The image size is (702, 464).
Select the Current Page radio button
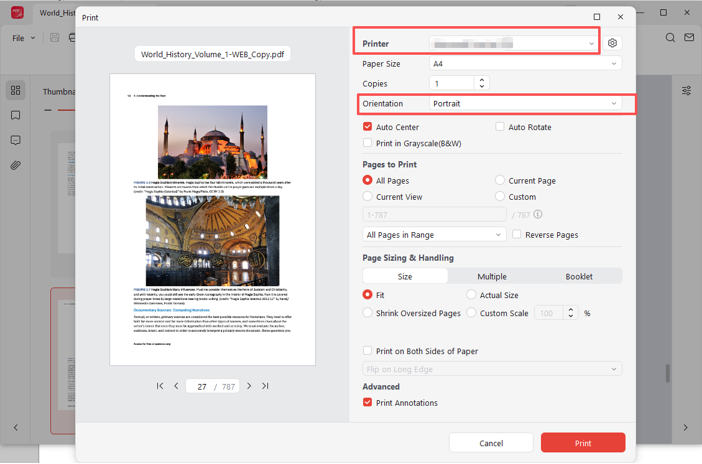pyautogui.click(x=500, y=181)
